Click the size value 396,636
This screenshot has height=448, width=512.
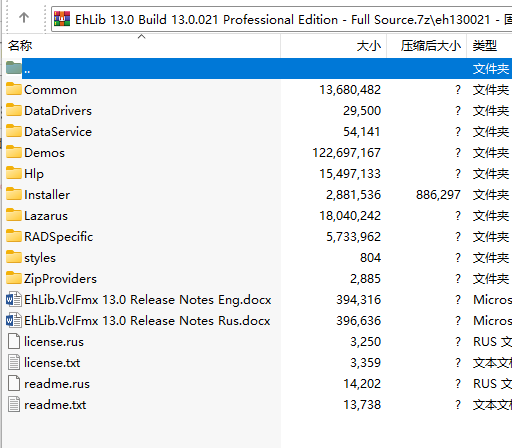tap(358, 321)
